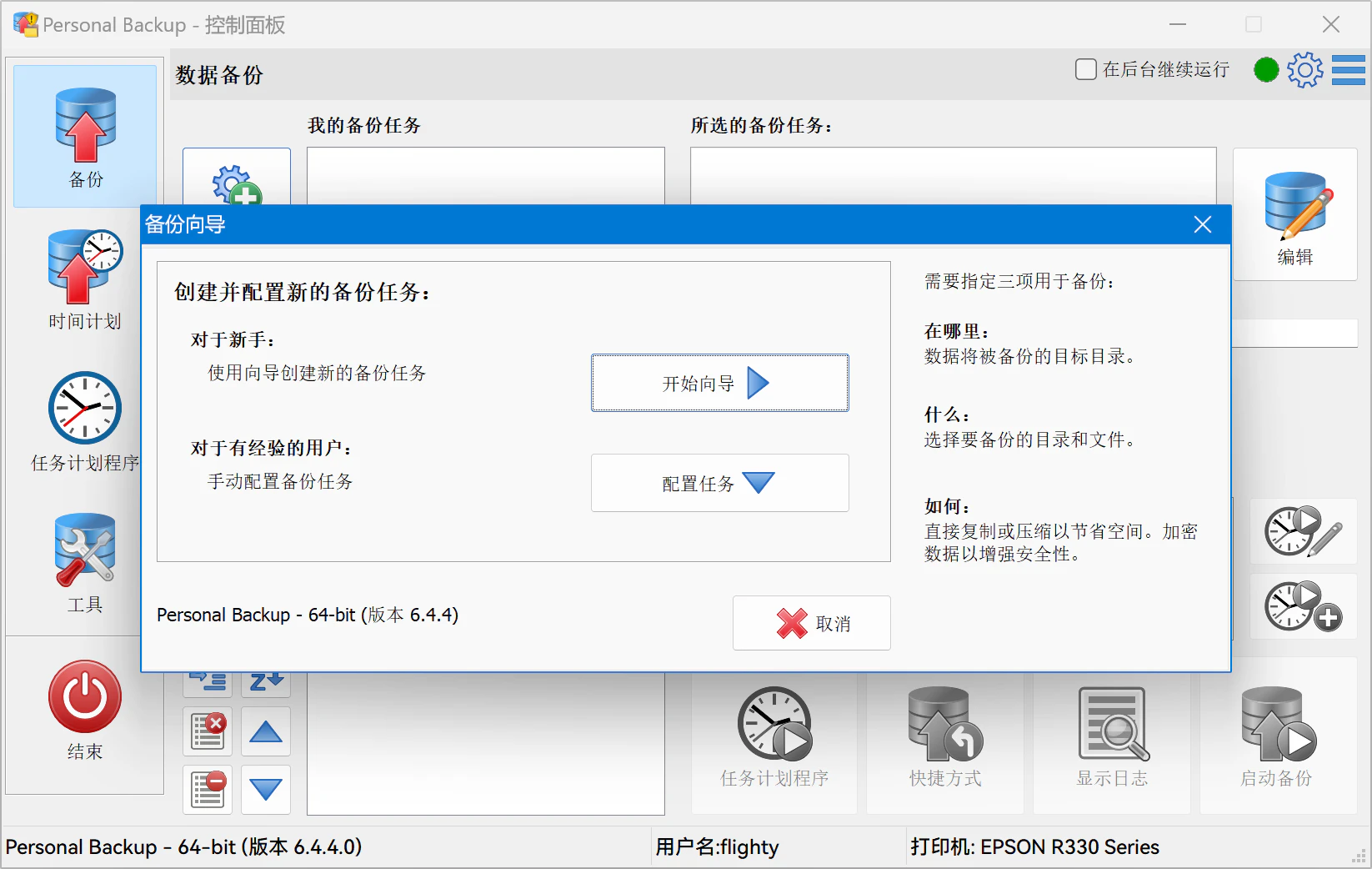Screen dimensions: 1372x869
Task: Open the 备份 (Backup) sidebar section
Action: (x=85, y=136)
